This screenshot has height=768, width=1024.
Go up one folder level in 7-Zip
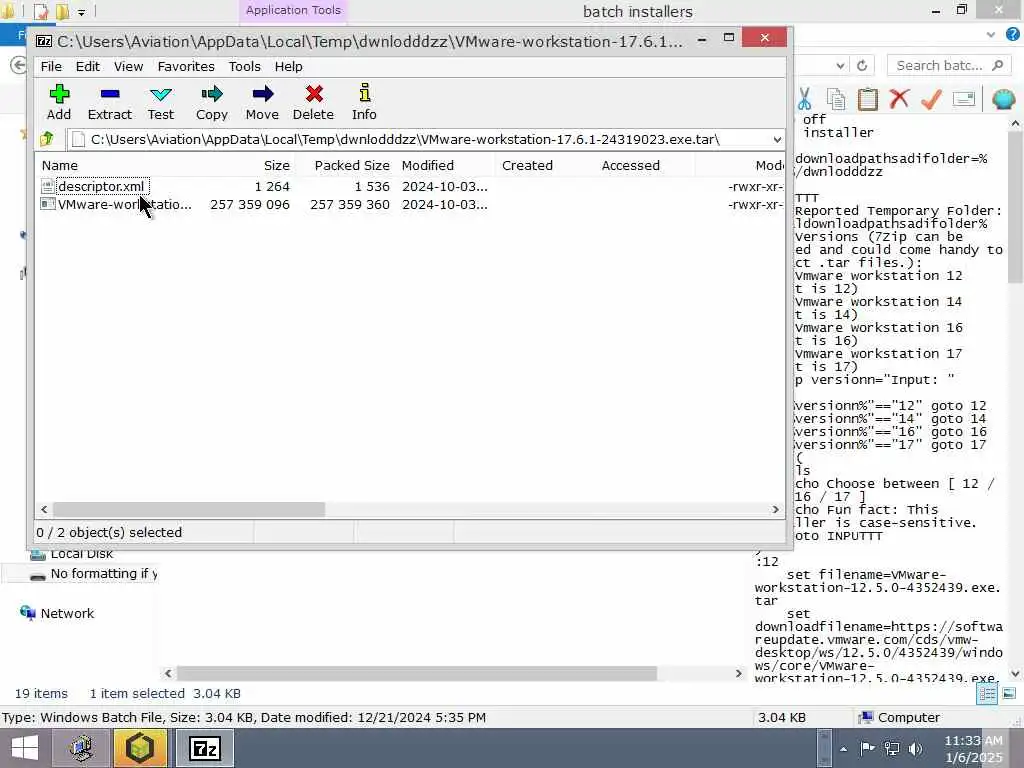47,139
